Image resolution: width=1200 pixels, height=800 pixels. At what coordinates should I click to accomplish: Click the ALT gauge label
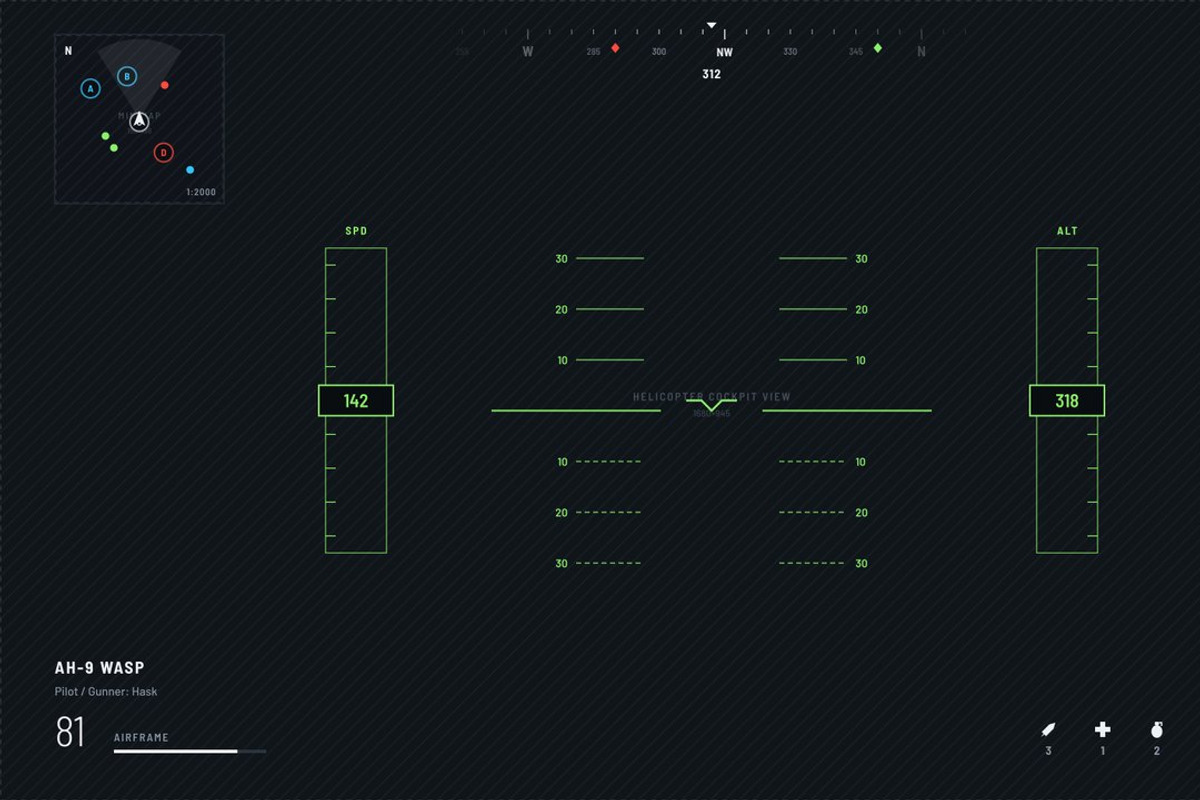(1067, 231)
